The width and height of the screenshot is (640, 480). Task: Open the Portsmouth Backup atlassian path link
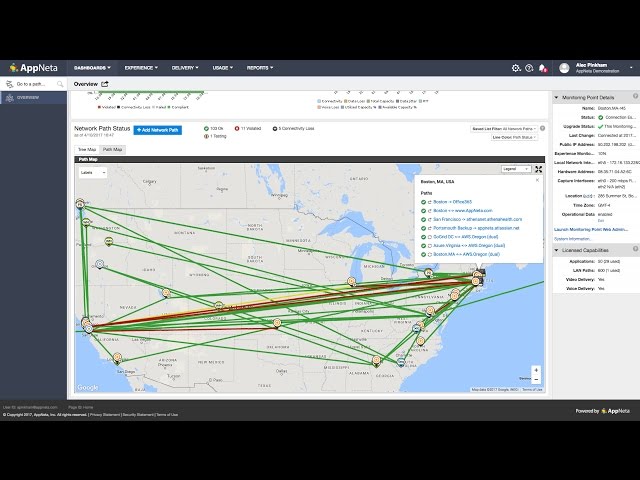[x=476, y=228]
